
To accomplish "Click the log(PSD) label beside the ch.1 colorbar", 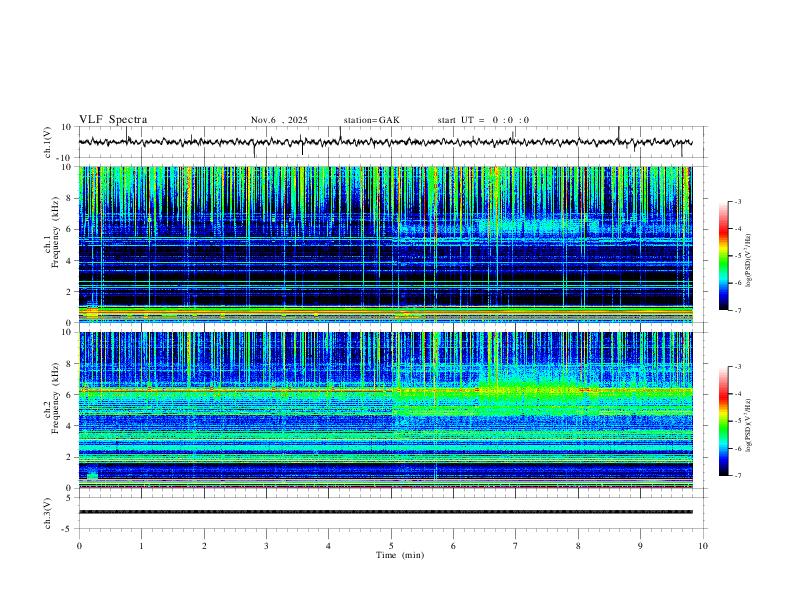I will 748,261.
